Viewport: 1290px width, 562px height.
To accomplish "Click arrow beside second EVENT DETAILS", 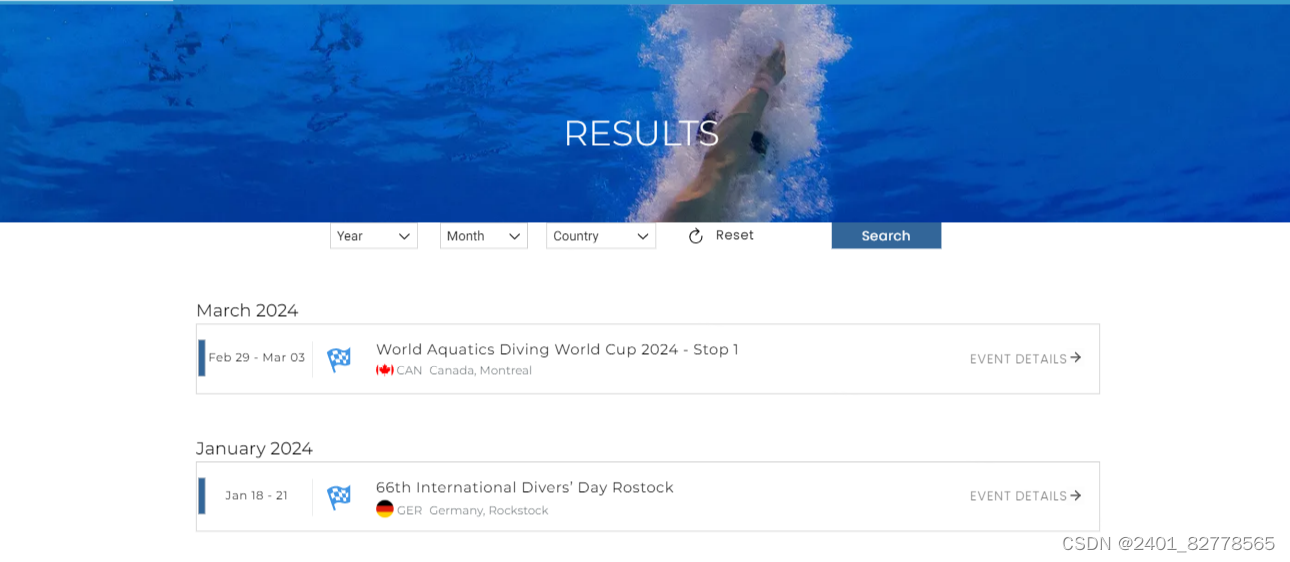I will [x=1076, y=495].
